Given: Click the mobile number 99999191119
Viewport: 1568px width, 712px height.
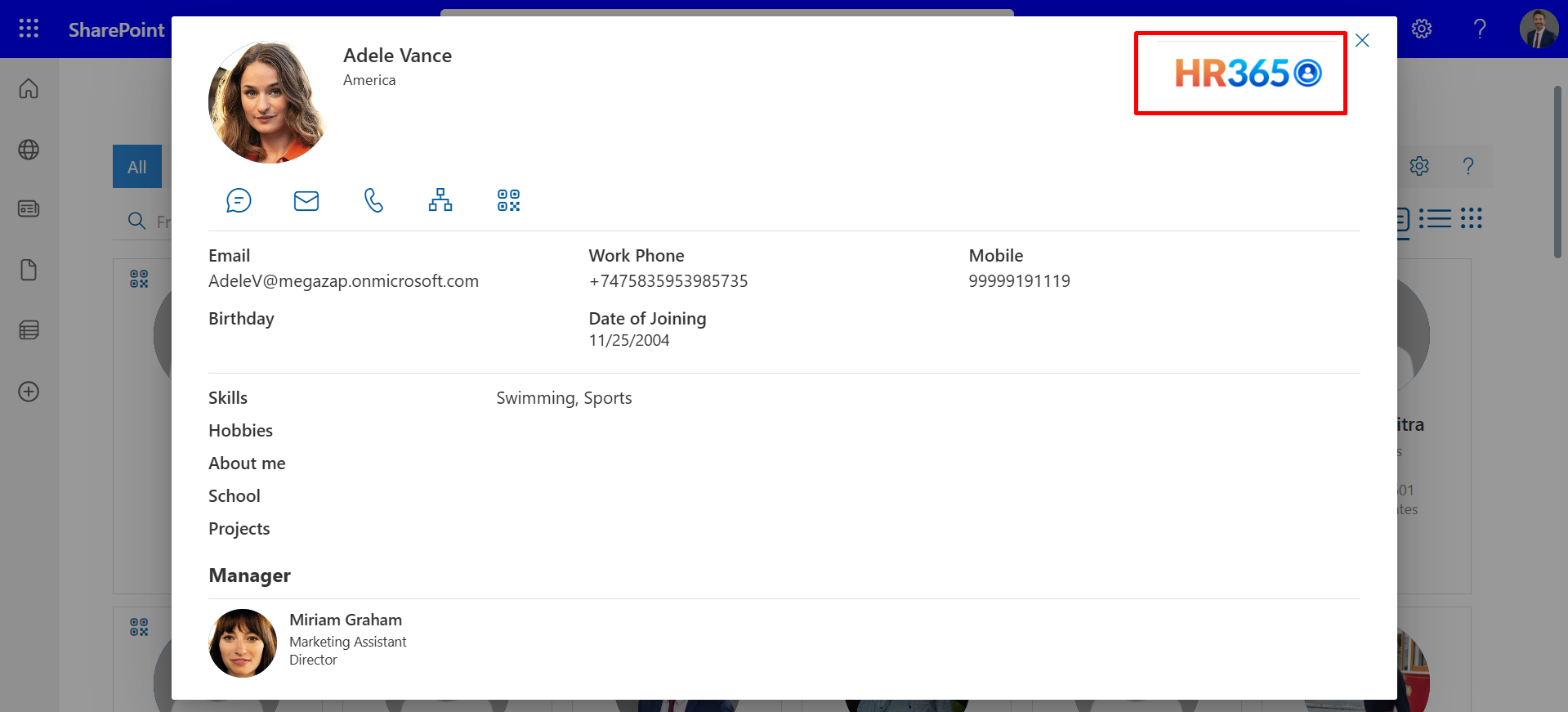Looking at the screenshot, I should coord(1019,281).
